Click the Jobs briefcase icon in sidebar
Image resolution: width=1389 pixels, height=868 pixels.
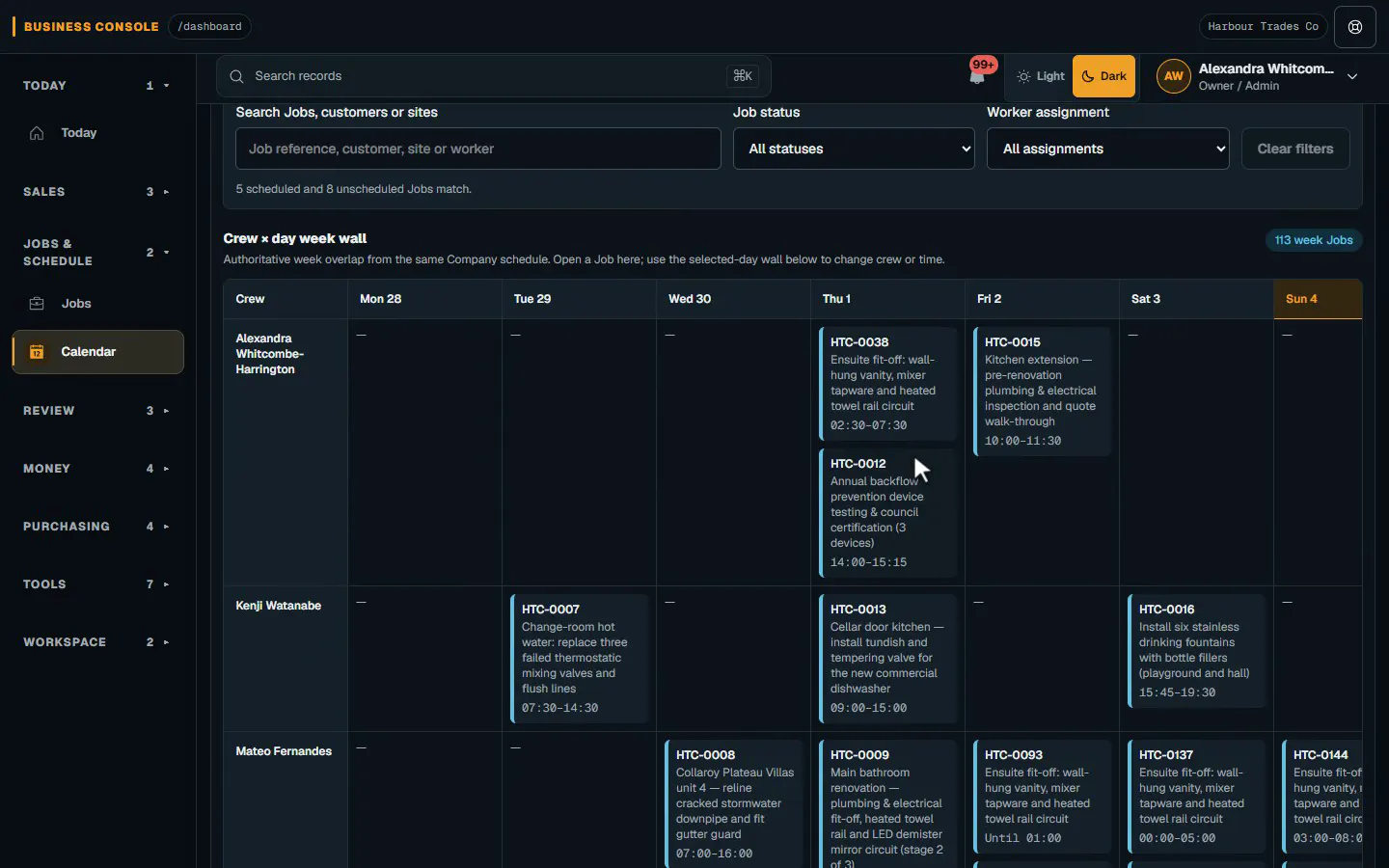(x=37, y=304)
